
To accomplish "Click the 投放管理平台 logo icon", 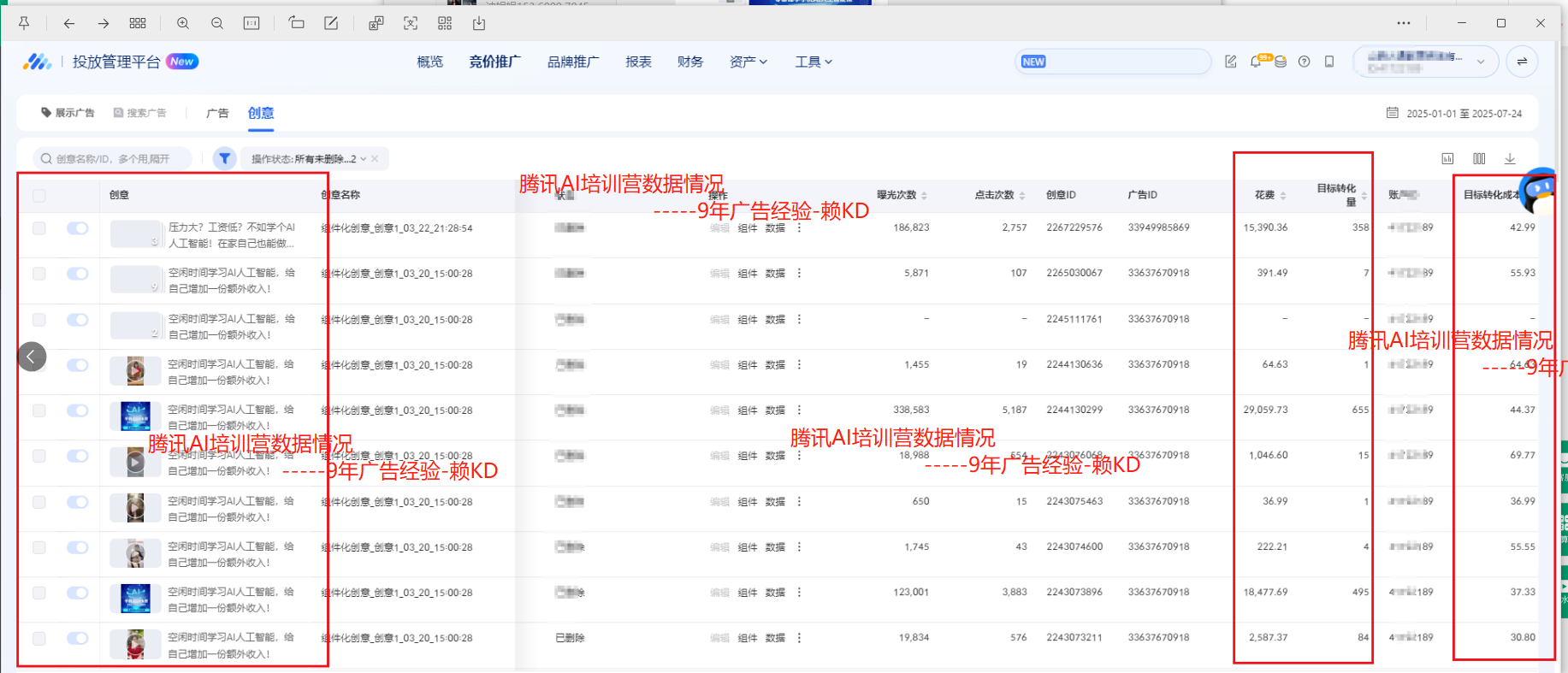I will [37, 62].
